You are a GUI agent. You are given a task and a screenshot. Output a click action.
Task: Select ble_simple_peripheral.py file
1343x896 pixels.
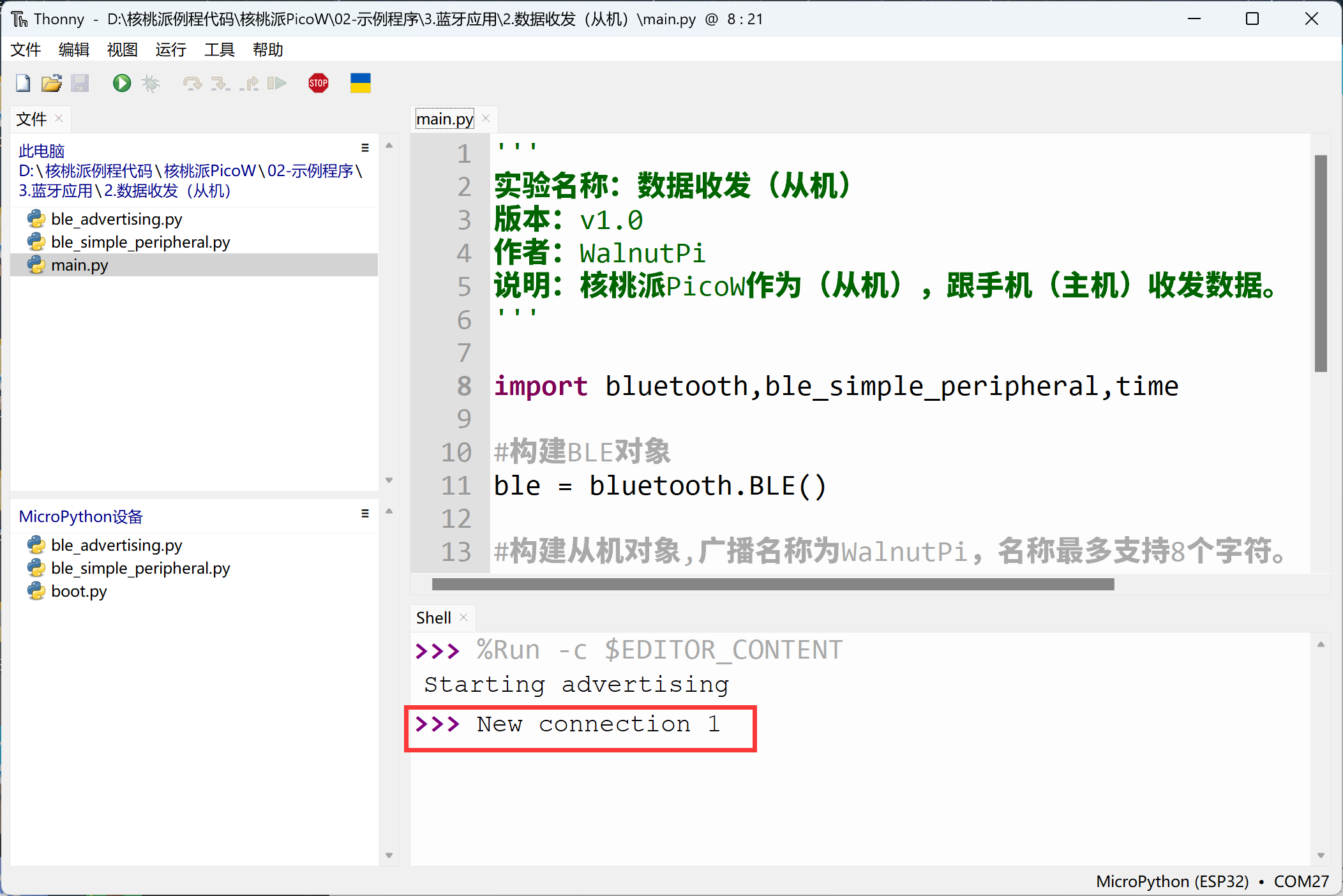[x=141, y=241]
